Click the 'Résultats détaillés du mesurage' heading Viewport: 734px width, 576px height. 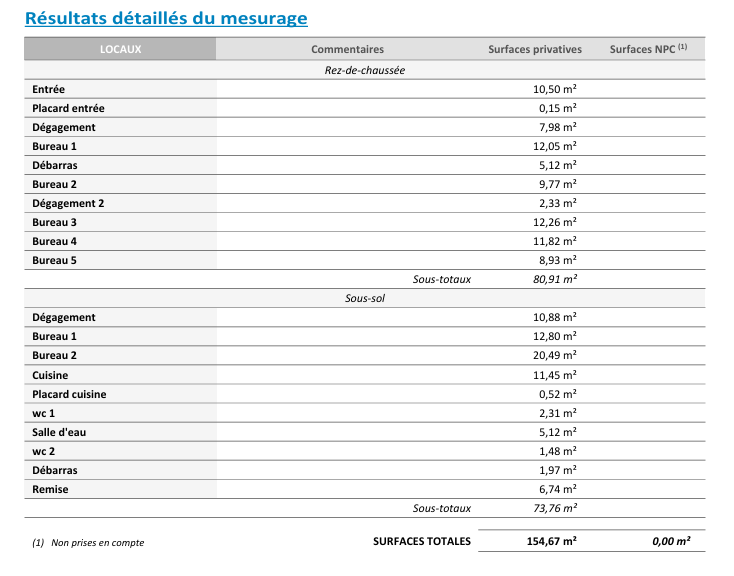166,18
